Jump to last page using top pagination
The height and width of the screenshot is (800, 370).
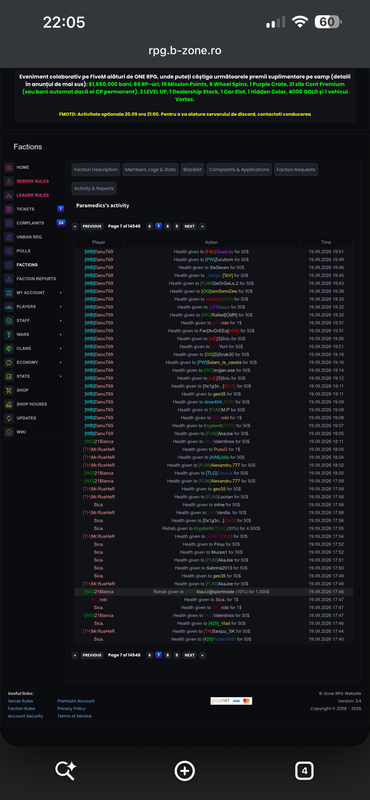point(202,226)
